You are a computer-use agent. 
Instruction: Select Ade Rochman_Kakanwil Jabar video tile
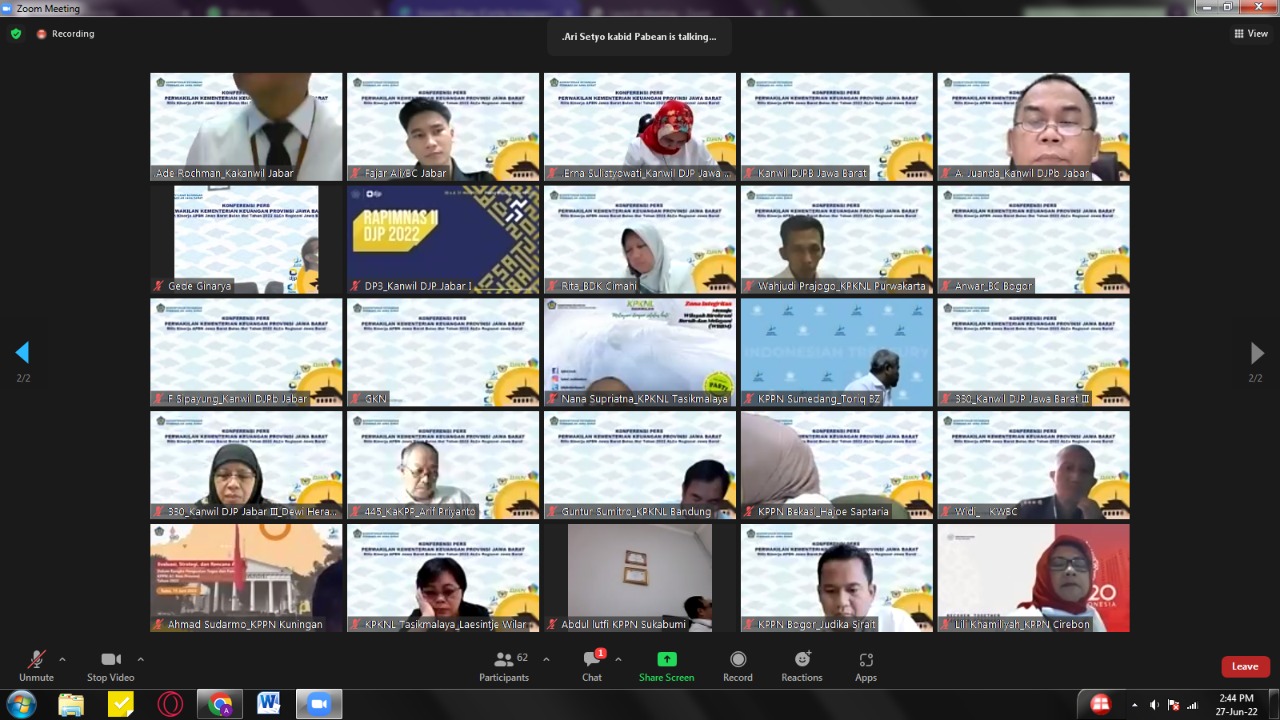point(246,126)
